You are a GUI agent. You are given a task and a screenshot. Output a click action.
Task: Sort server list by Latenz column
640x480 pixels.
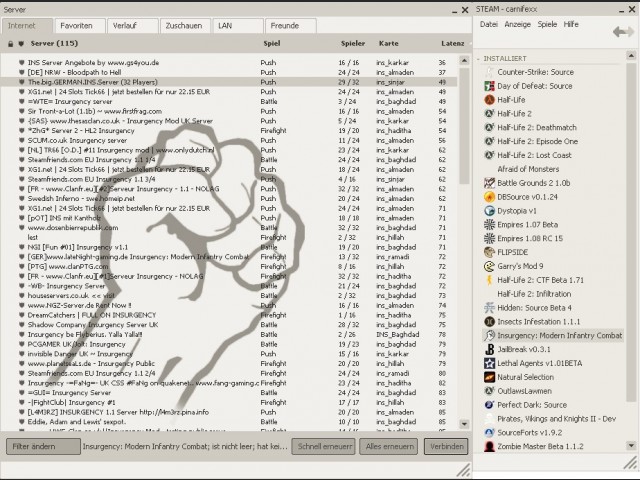452,44
